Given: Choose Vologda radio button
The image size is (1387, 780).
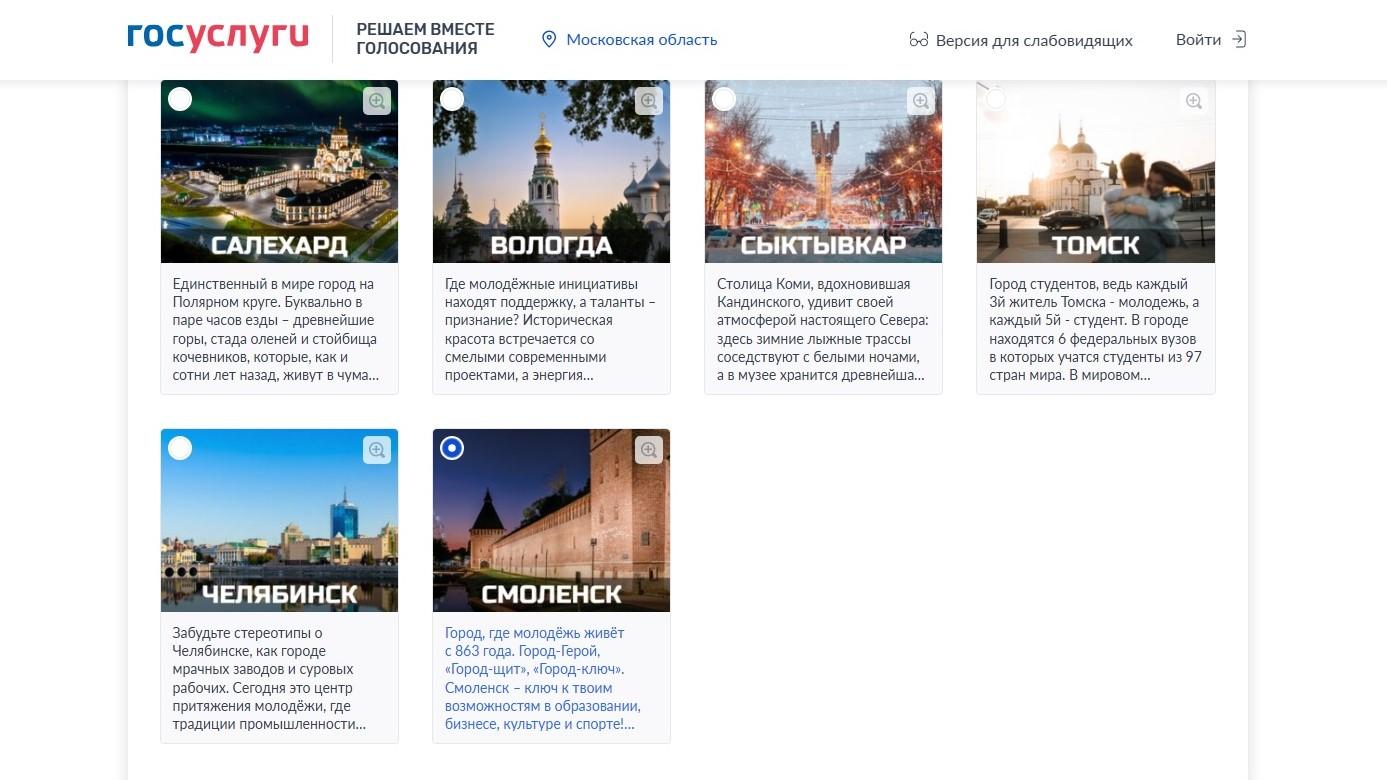Looking at the screenshot, I should click(x=452, y=99).
